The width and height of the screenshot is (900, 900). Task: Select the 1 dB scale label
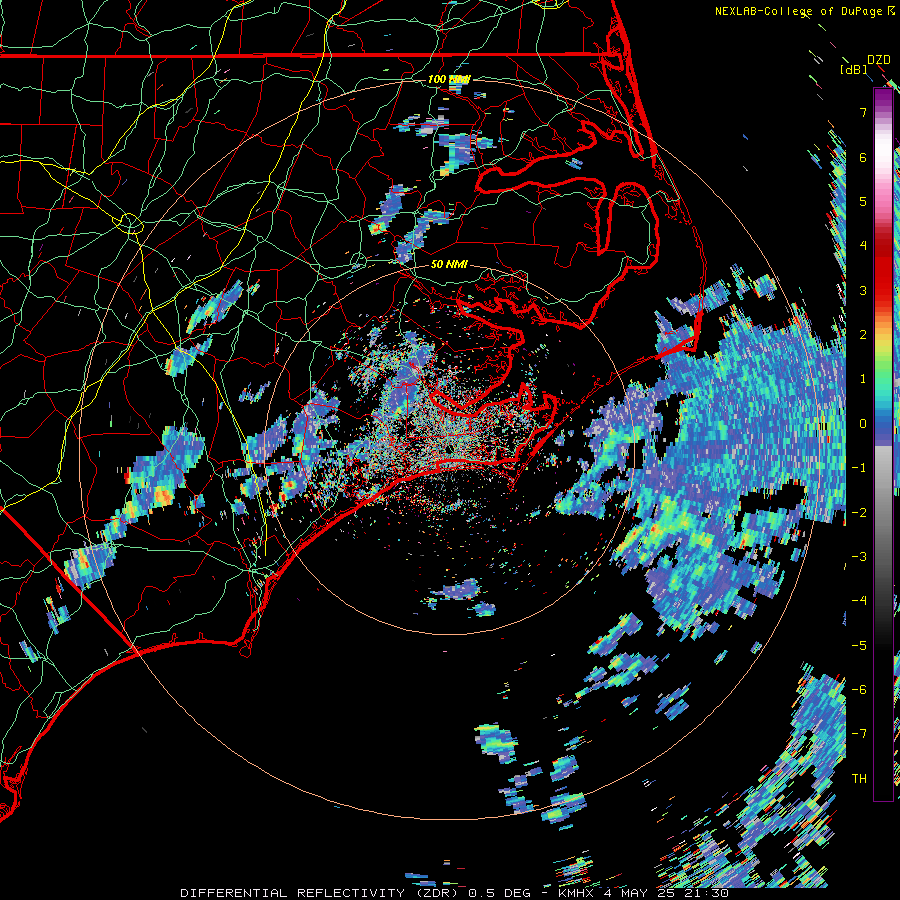[863, 379]
